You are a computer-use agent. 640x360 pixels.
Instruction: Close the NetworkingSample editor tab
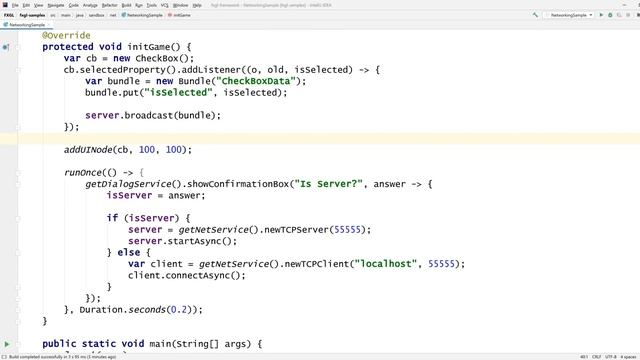49,25
